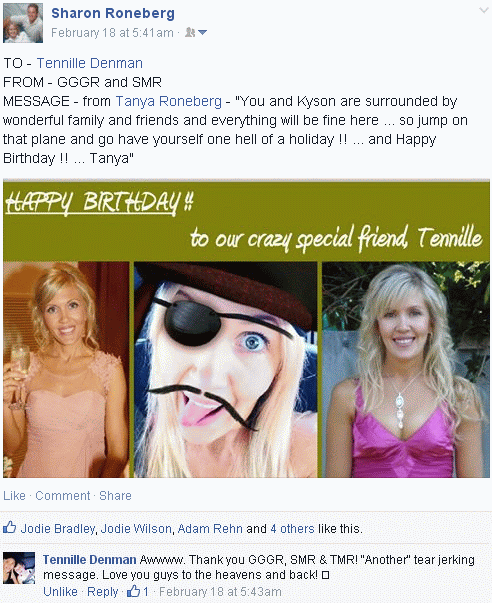Screen dimensions: 492x603
Task: Open the February 18 at 5:41am timestamp
Action: tap(112, 33)
